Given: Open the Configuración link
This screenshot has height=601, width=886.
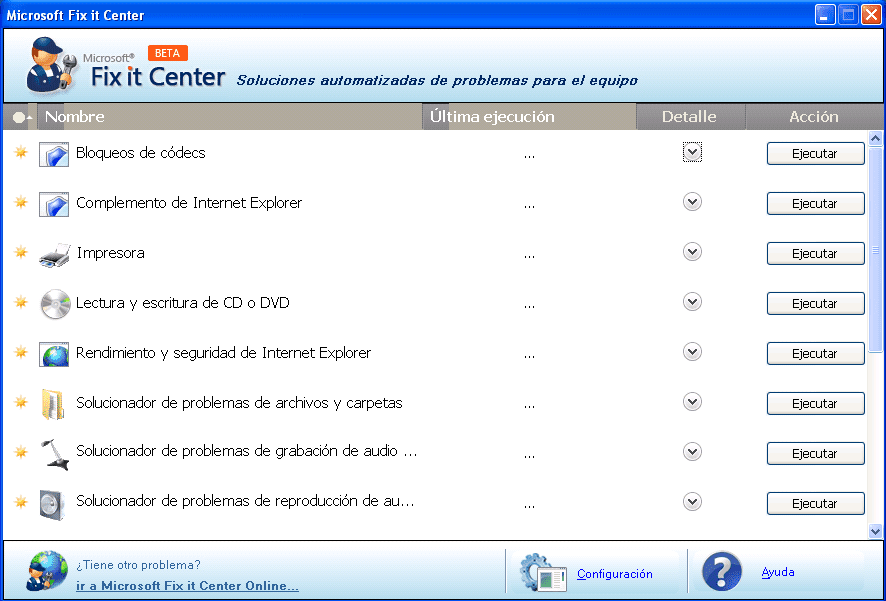Looking at the screenshot, I should [615, 574].
